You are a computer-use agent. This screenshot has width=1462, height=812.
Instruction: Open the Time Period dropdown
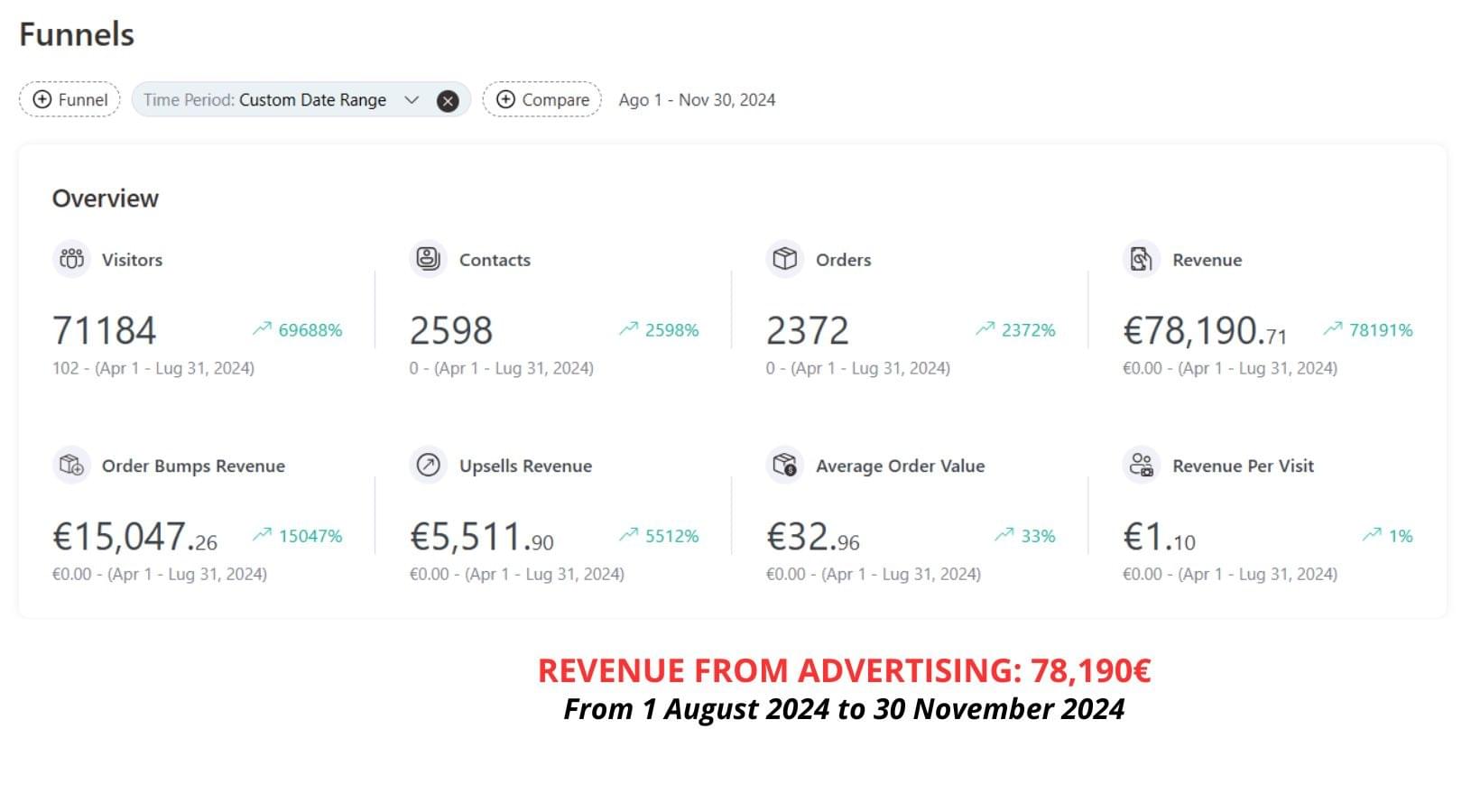coord(301,99)
